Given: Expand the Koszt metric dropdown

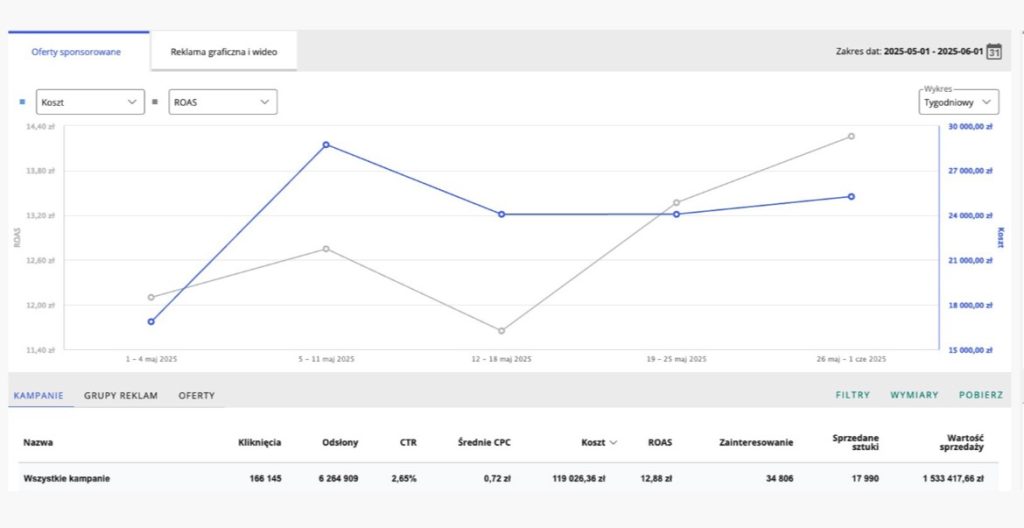Looking at the screenshot, I should pyautogui.click(x=90, y=102).
